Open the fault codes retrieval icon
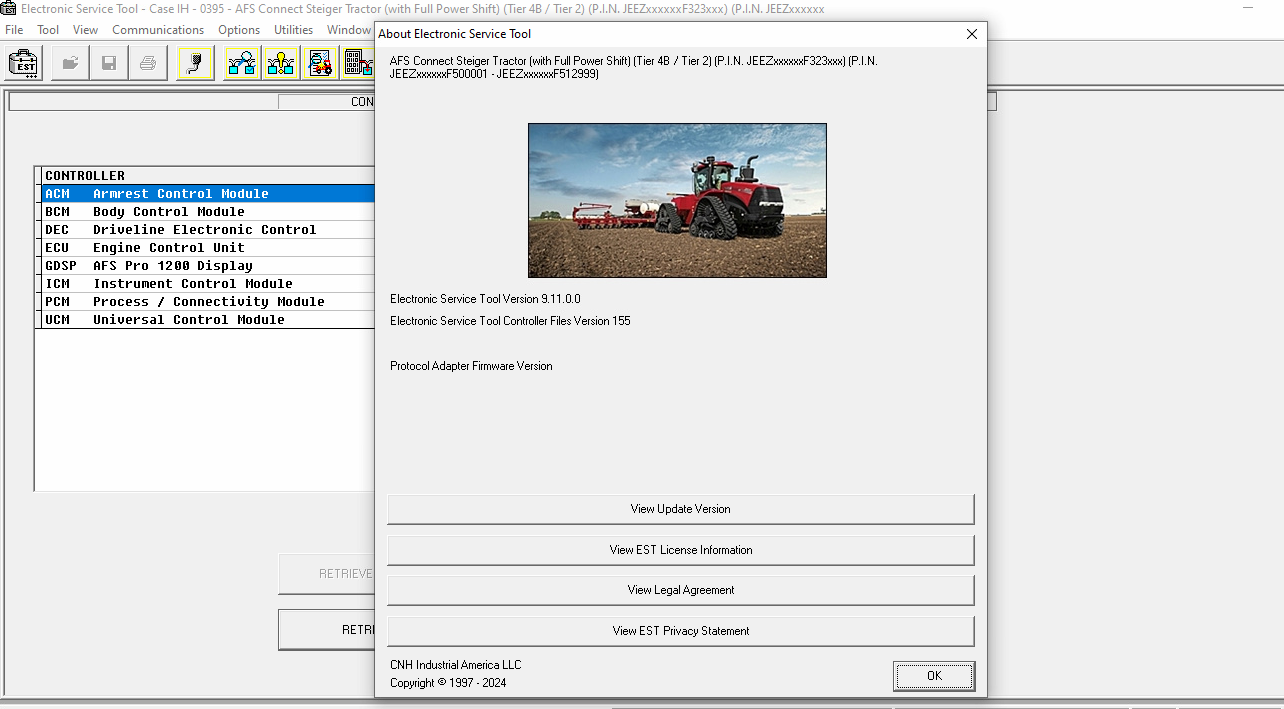 click(280, 62)
